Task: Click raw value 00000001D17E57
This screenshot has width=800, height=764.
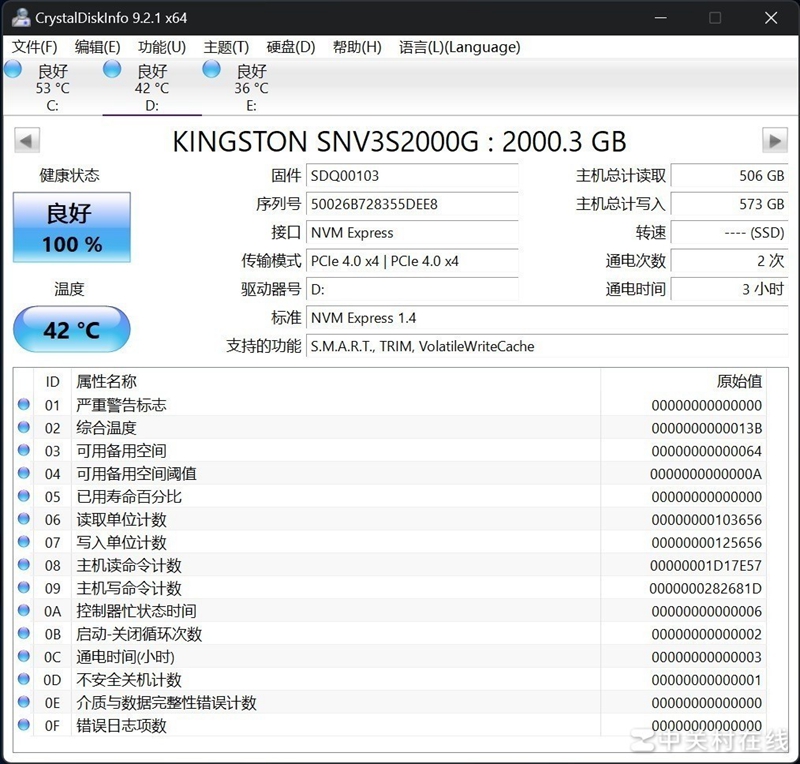Action: (706, 565)
